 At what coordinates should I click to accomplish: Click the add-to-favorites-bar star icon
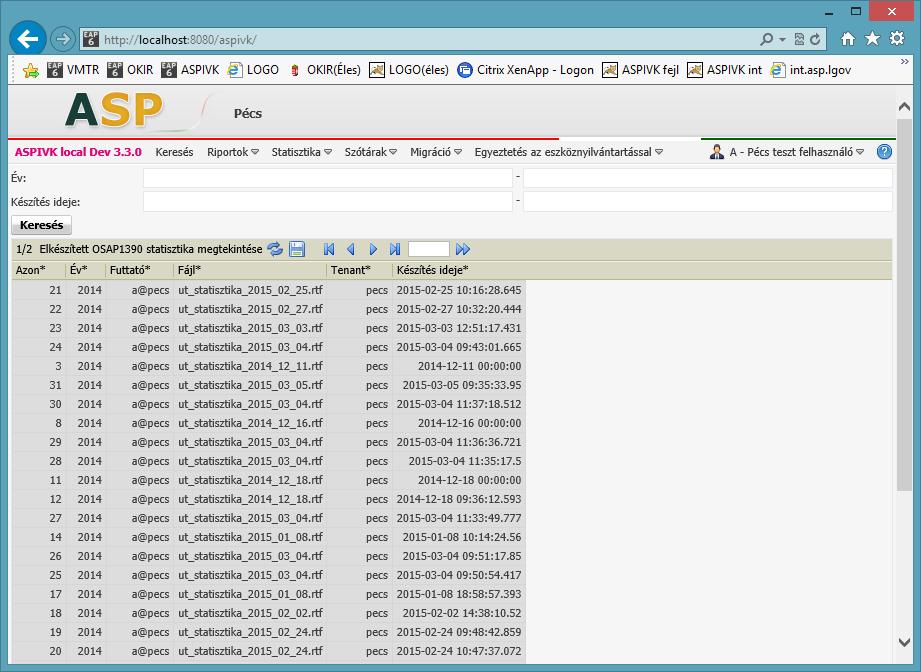31,70
